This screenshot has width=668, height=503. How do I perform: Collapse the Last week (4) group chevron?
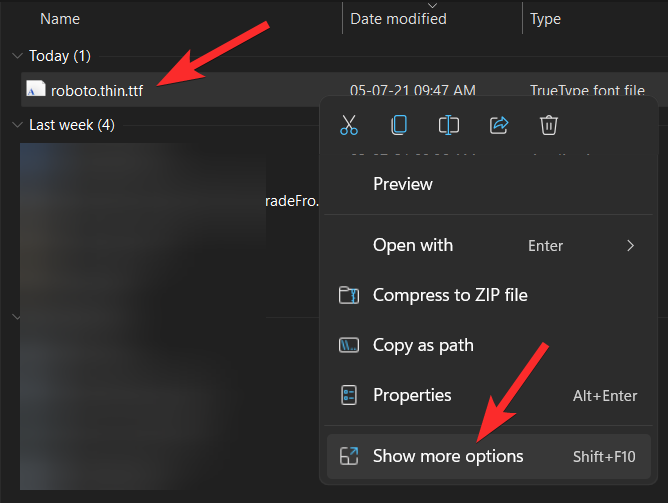pos(16,125)
